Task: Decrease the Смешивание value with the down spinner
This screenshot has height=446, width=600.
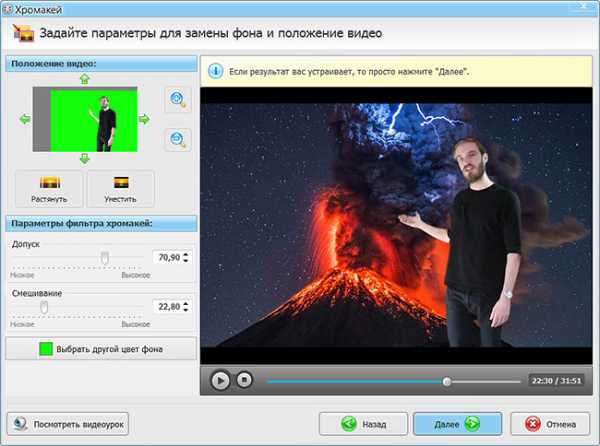Action: [186, 309]
